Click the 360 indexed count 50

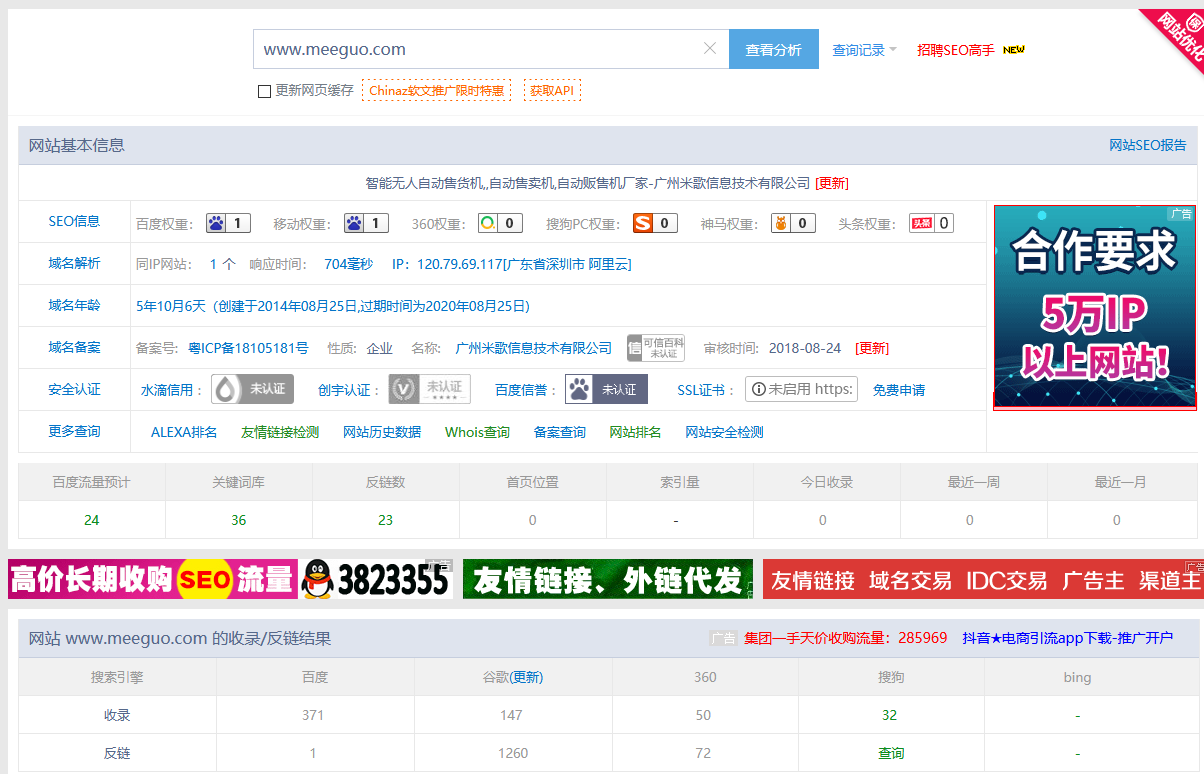pos(704,715)
